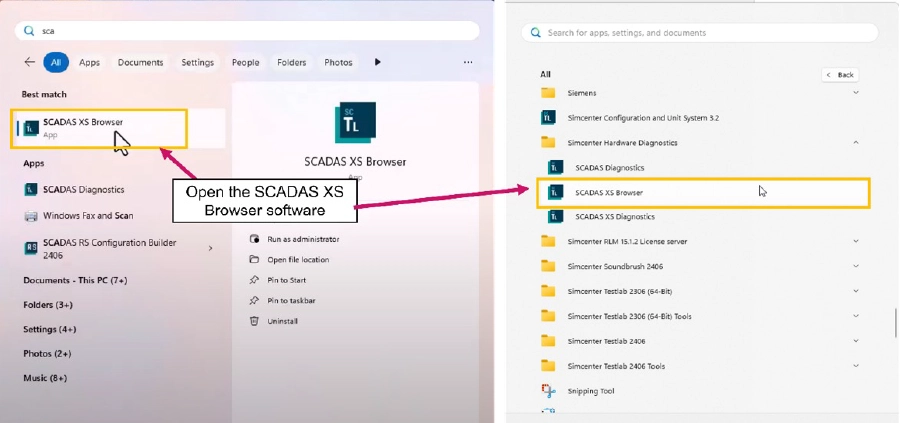Viewport: 900px width, 423px height.
Task: Collapse the Simcenter Hardware Diagnostics folder
Action: click(x=856, y=143)
